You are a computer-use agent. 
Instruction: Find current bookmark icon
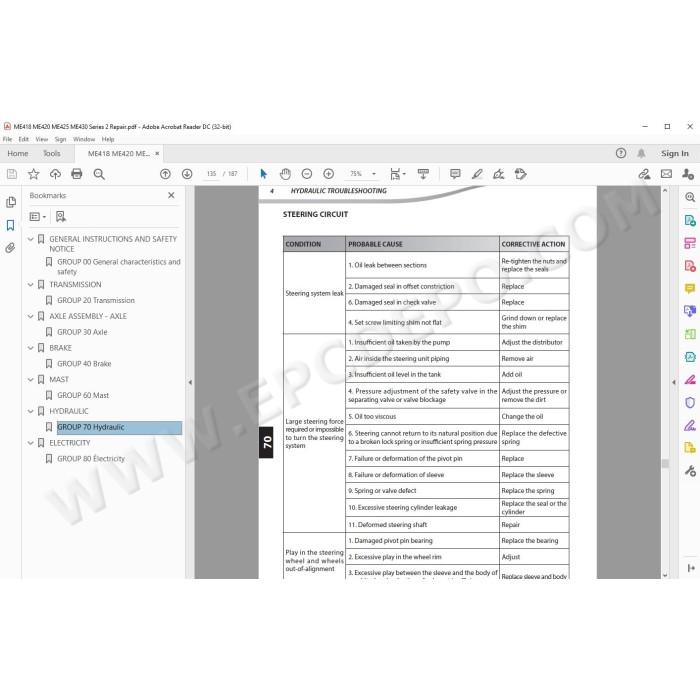[x=61, y=217]
